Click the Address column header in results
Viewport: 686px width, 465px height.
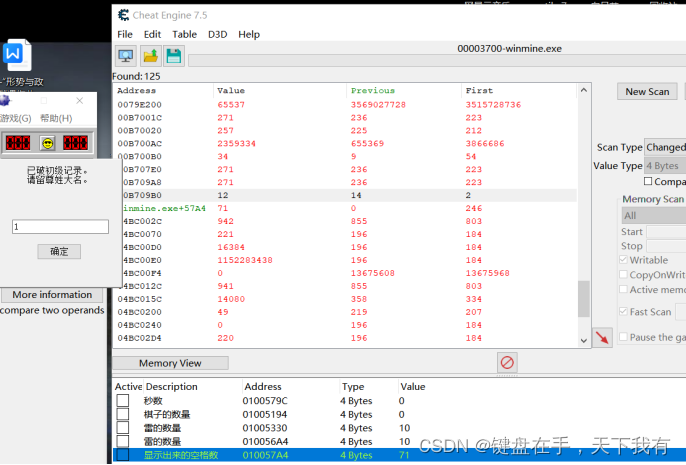(x=164, y=91)
